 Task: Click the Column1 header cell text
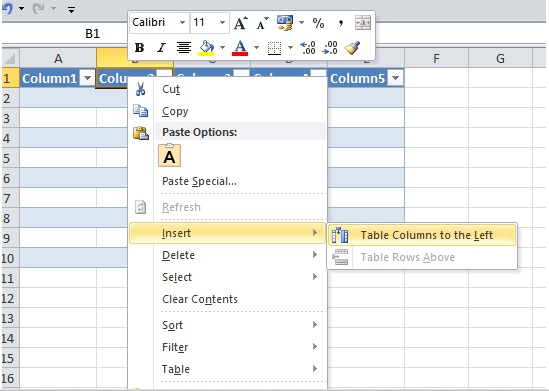49,78
